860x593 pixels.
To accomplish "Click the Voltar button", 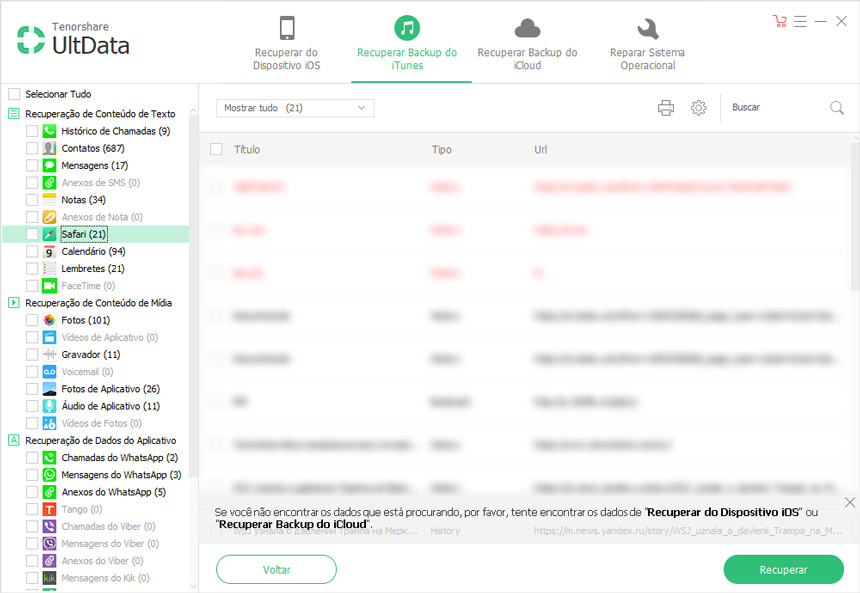I will coord(276,569).
